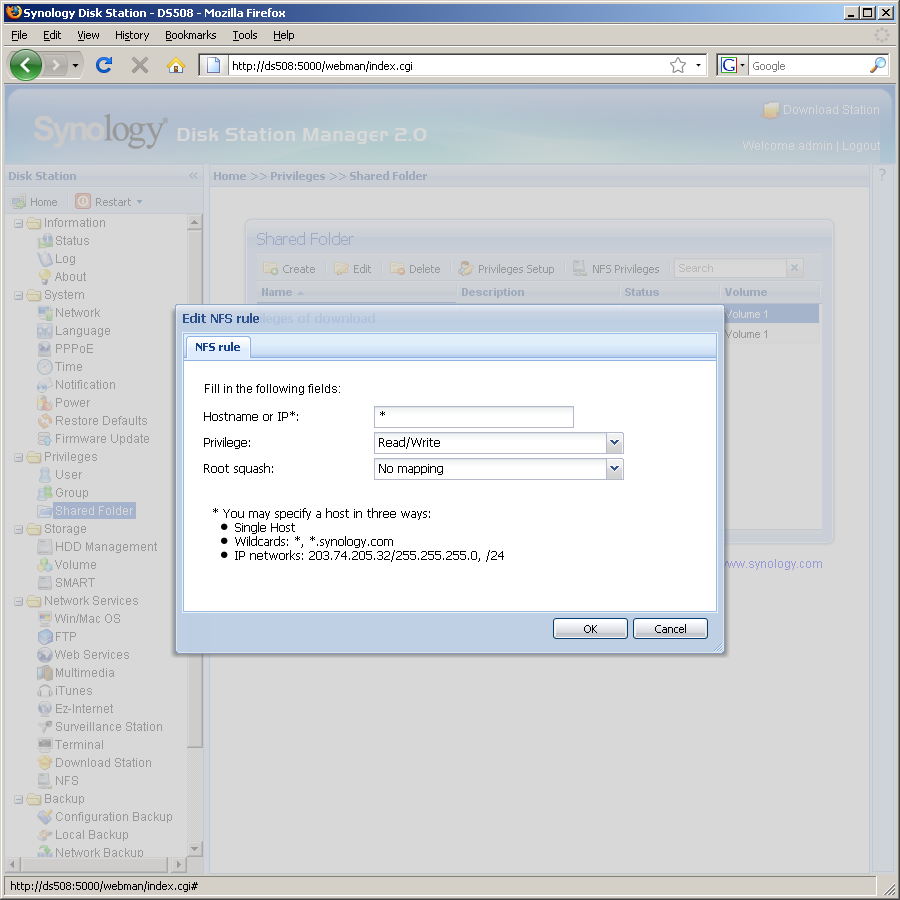This screenshot has height=900, width=900.
Task: Open the search engine selector dropdown
Action: [742, 65]
